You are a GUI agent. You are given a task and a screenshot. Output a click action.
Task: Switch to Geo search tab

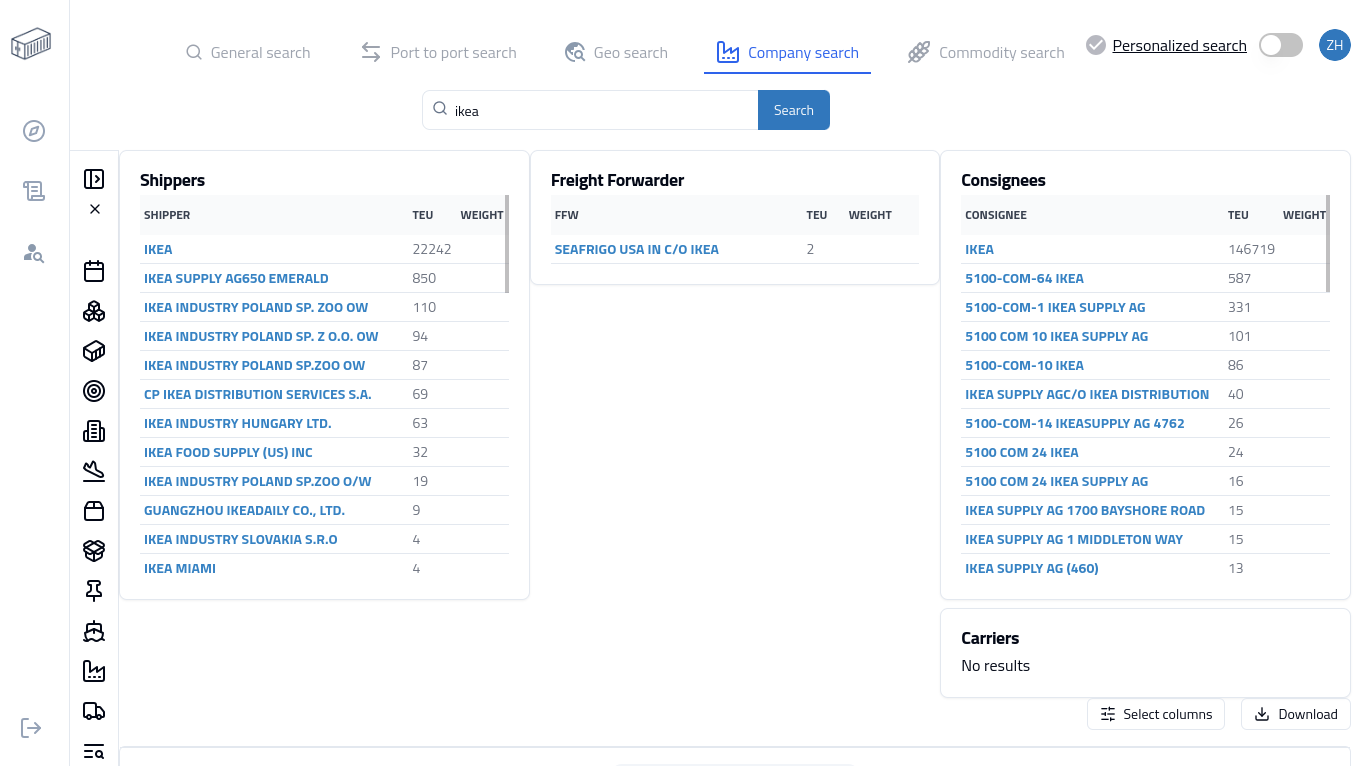(616, 53)
